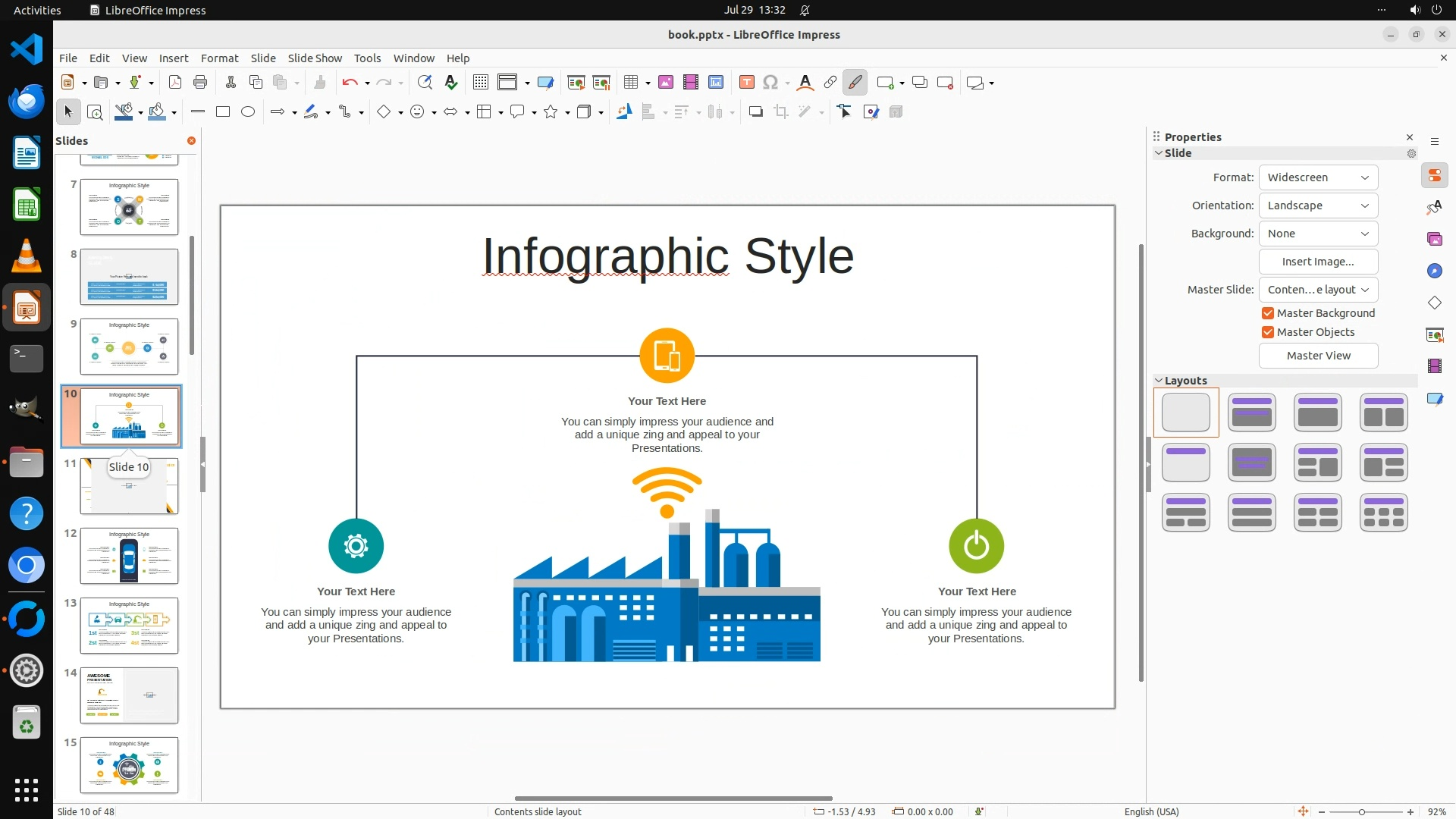Toggle the Master Objects checkbox
1456x819 pixels.
pyautogui.click(x=1267, y=332)
